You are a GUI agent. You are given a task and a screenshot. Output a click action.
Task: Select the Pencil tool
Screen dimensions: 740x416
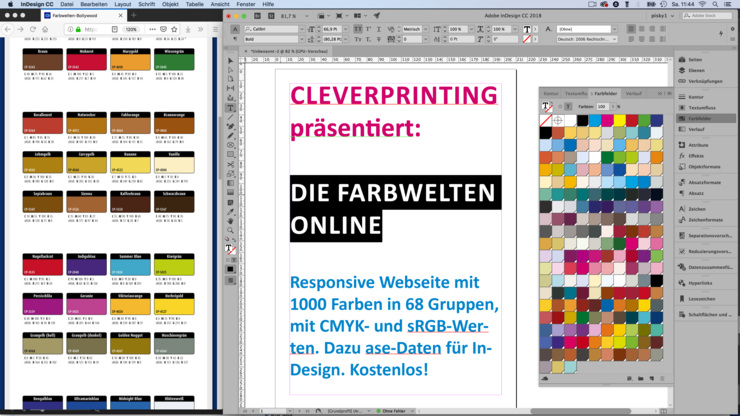230,136
